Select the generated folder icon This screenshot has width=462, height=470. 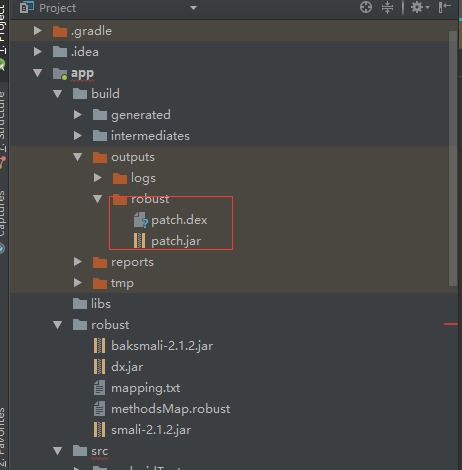(100, 115)
